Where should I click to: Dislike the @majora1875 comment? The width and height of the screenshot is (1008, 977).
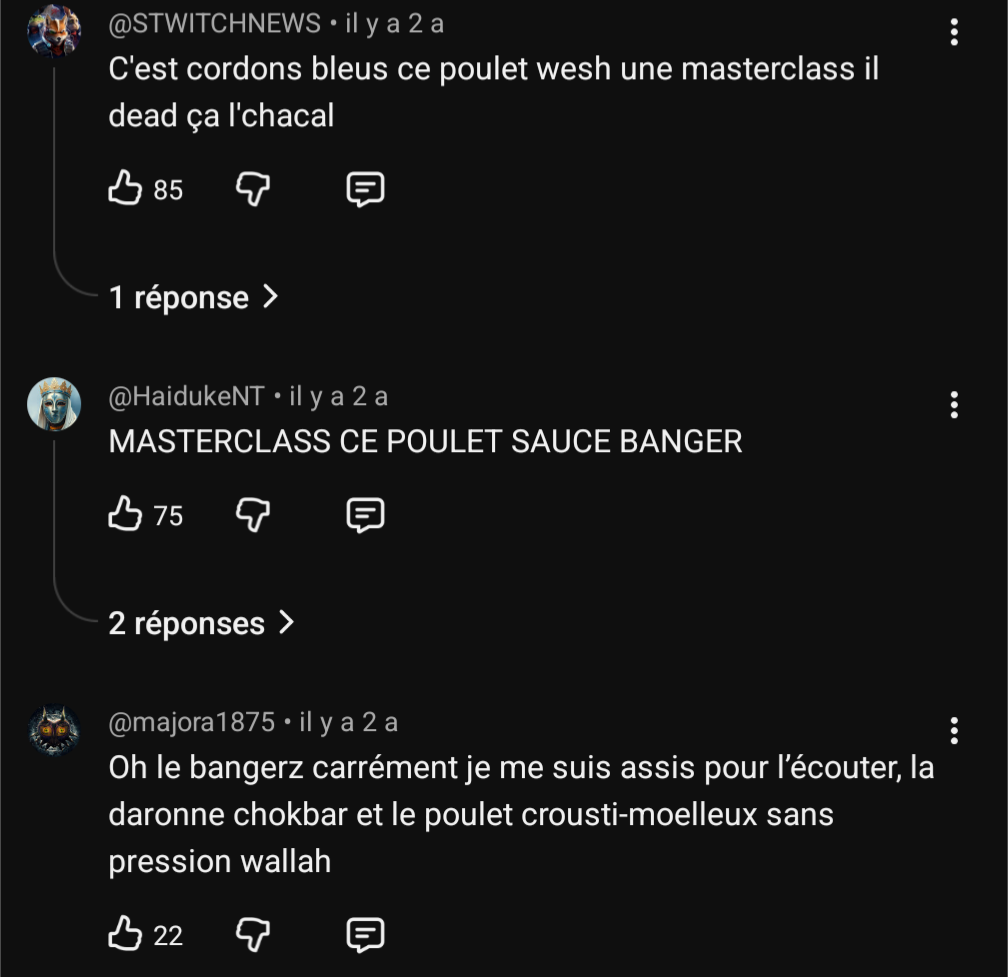[x=253, y=935]
